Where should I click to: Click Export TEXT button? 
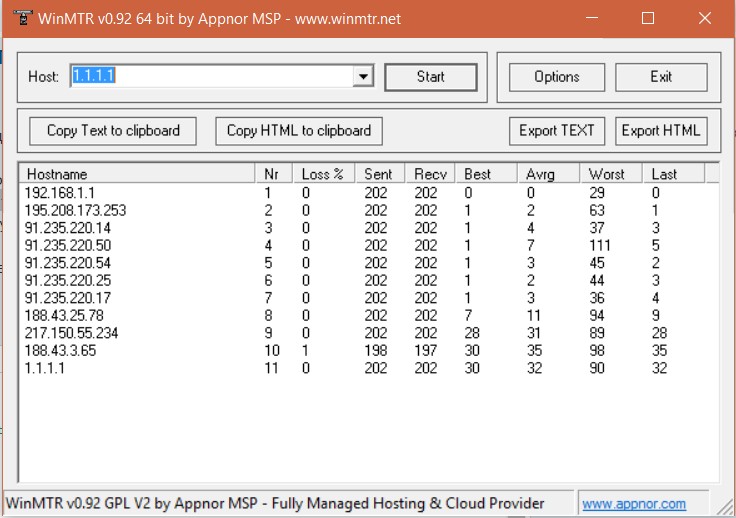(557, 131)
